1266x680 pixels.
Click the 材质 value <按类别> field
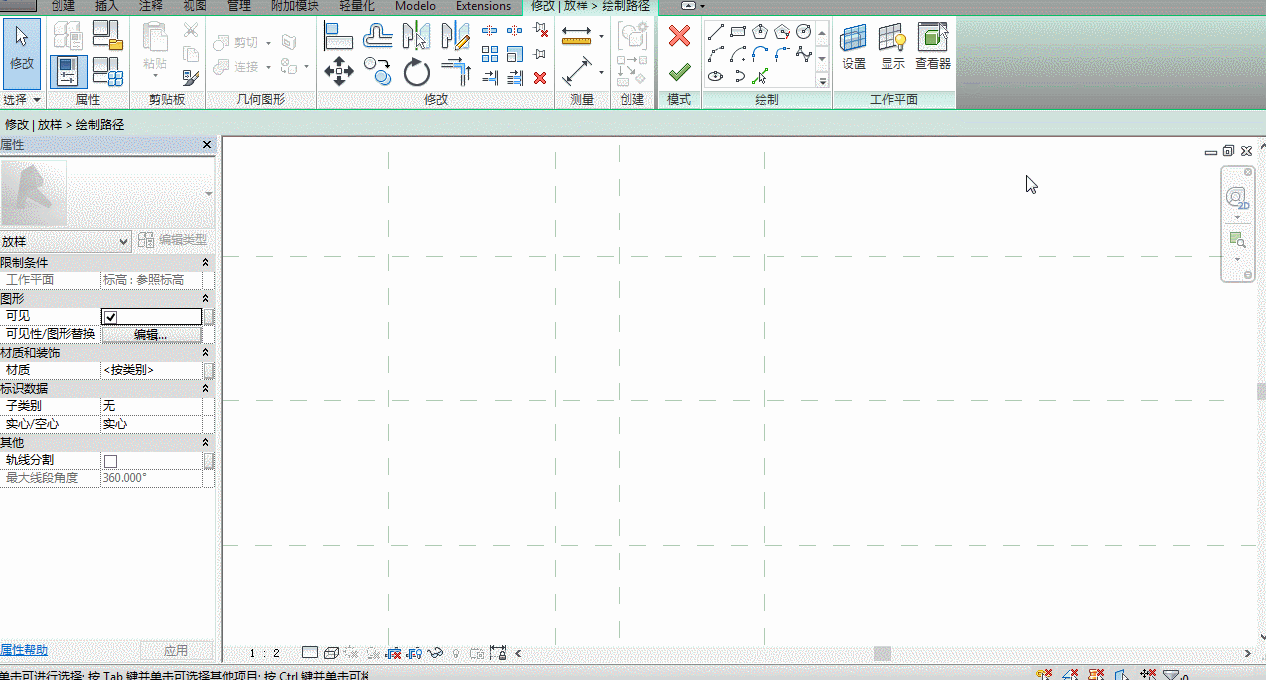152,370
